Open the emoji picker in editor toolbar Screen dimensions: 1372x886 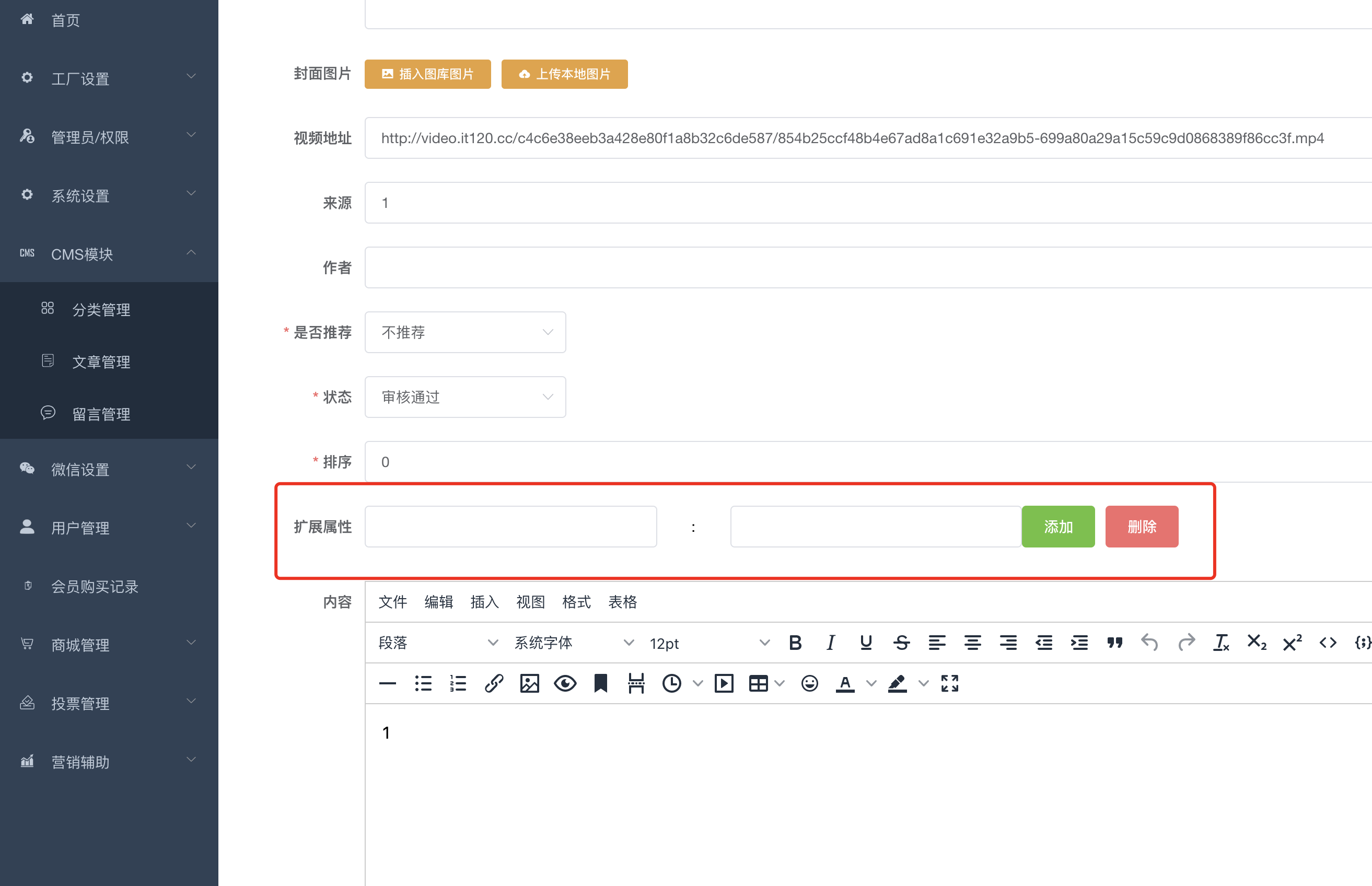(x=809, y=683)
